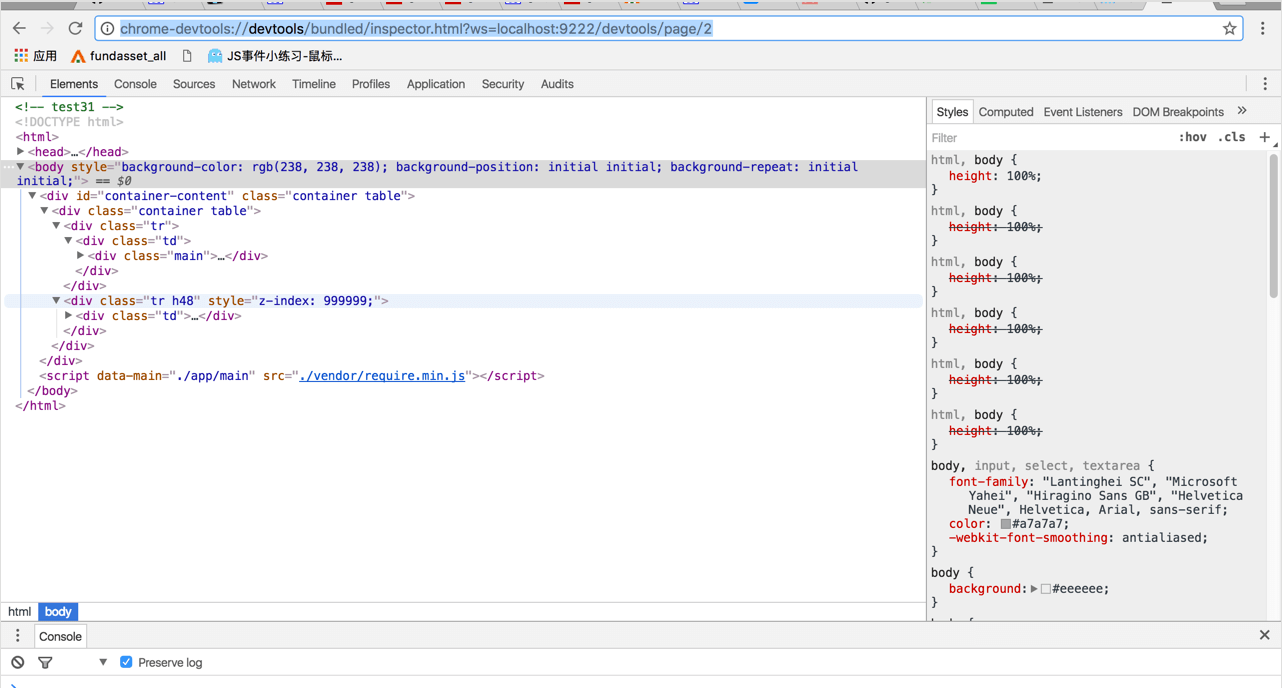Focus the Styles Filter input field
The height and width of the screenshot is (688, 1282).
point(1050,138)
